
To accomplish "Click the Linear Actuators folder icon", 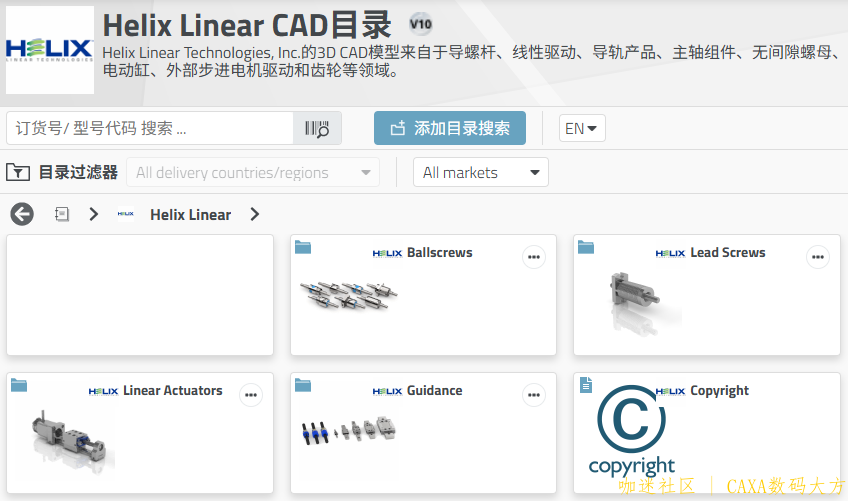I will 19,385.
